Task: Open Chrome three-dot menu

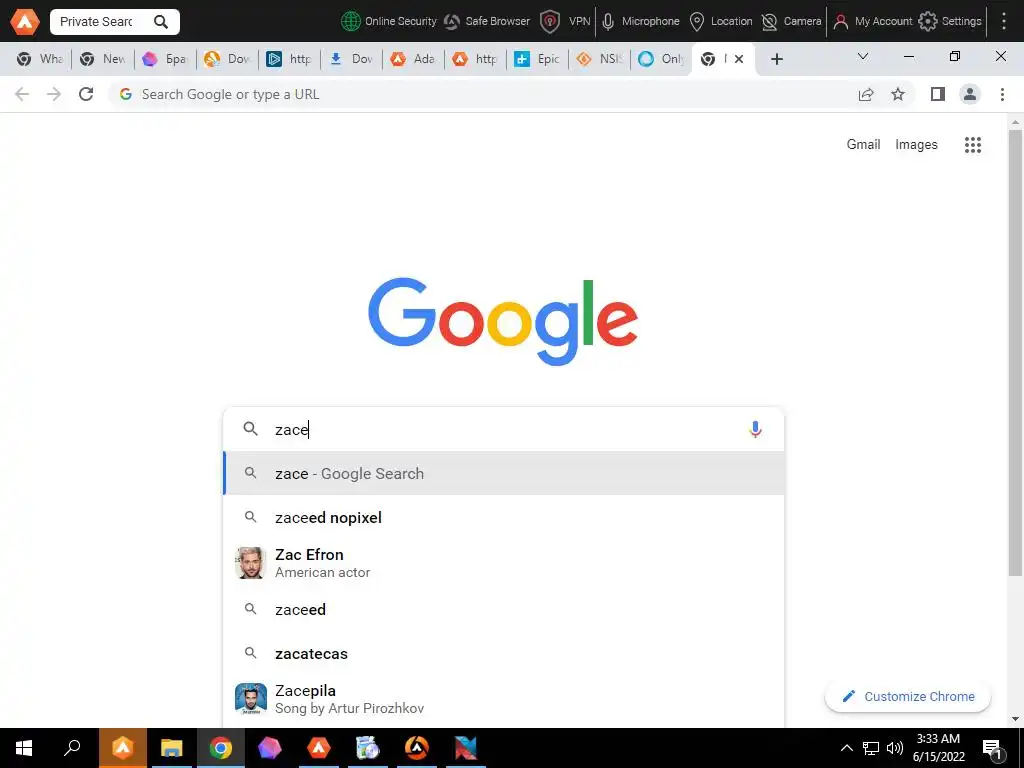Action: click(x=1002, y=94)
